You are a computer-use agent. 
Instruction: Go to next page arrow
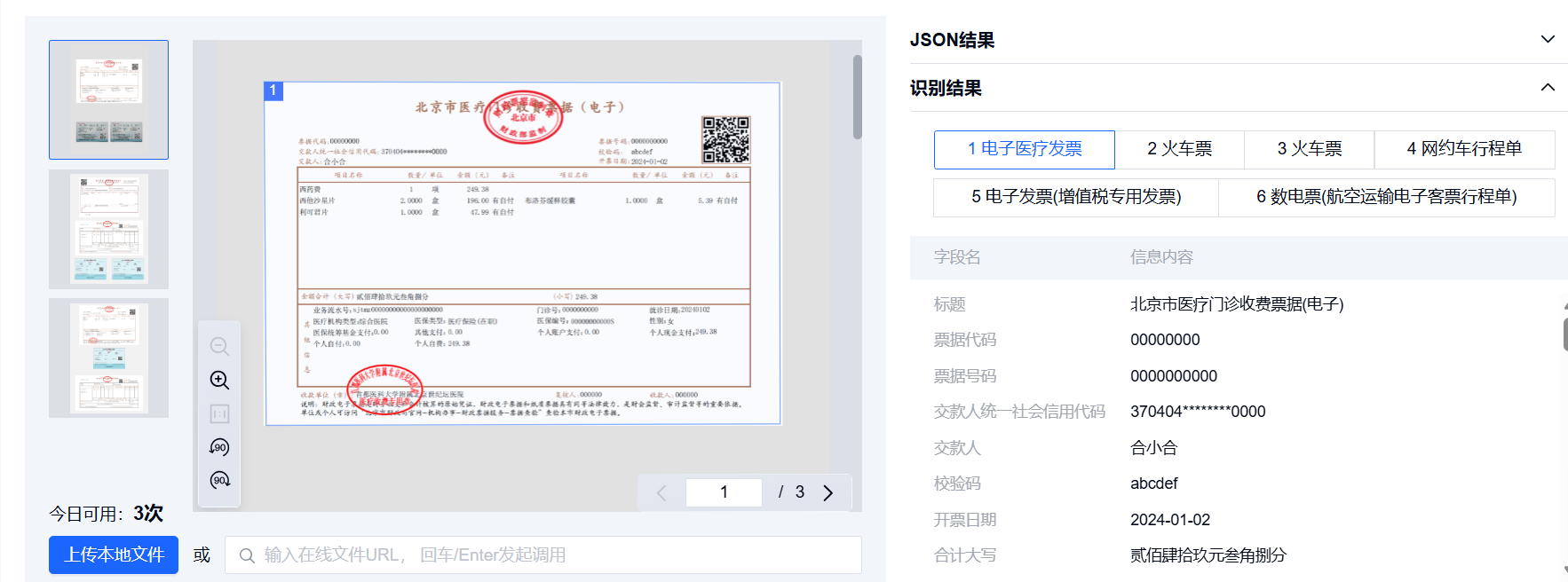(x=828, y=492)
